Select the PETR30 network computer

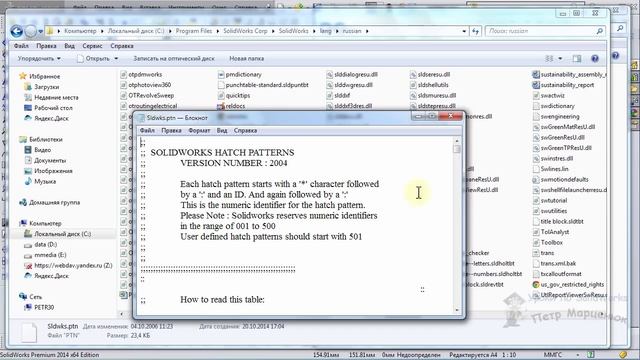click(39, 307)
